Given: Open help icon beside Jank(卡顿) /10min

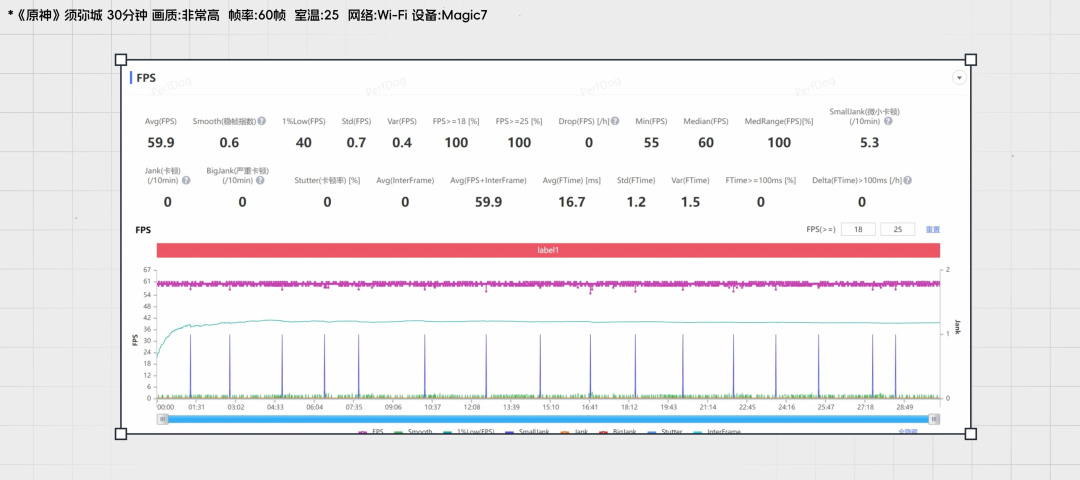Looking at the screenshot, I should tap(186, 180).
